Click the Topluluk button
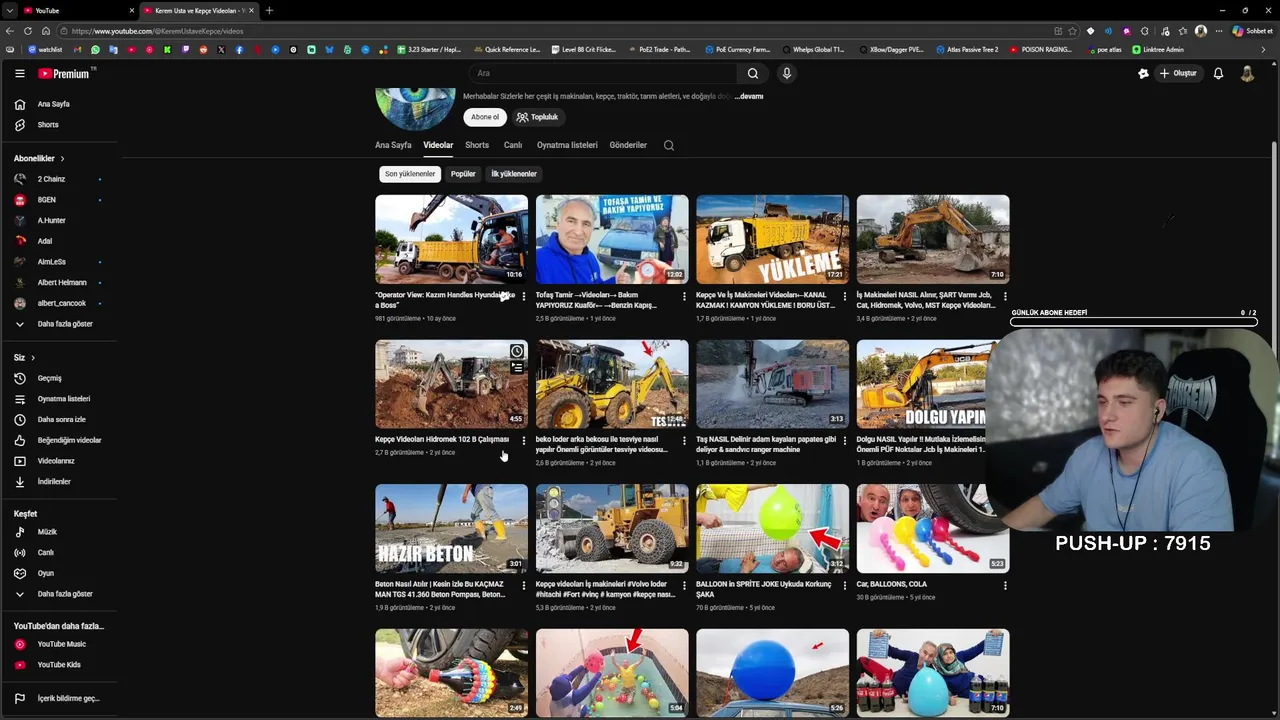 click(x=537, y=117)
